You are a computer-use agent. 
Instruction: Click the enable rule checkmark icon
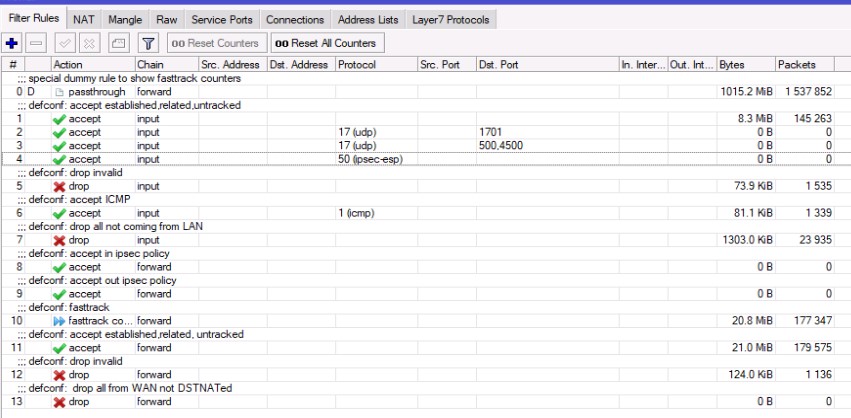tap(65, 43)
